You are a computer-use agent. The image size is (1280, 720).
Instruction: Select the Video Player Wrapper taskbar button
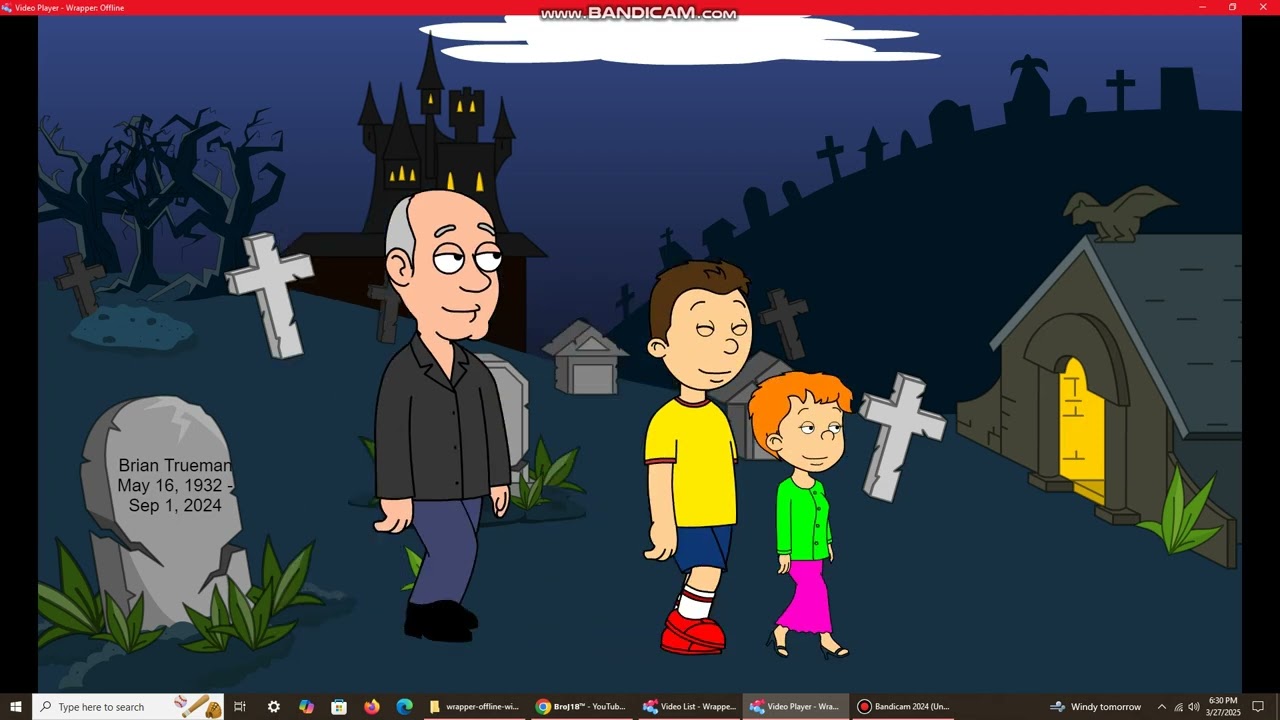(x=796, y=707)
